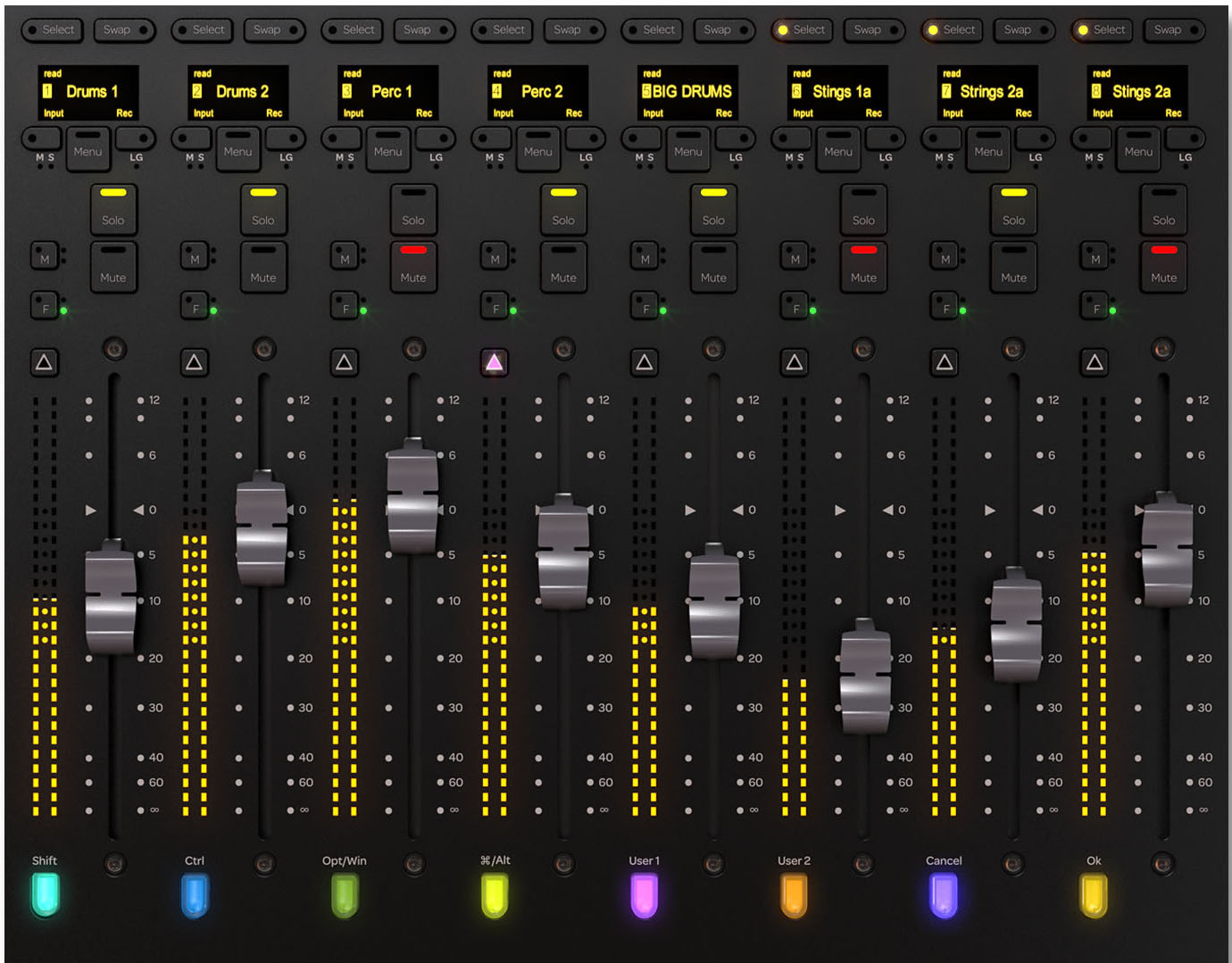Click the triangle attention button on Stings 2a

[1095, 362]
